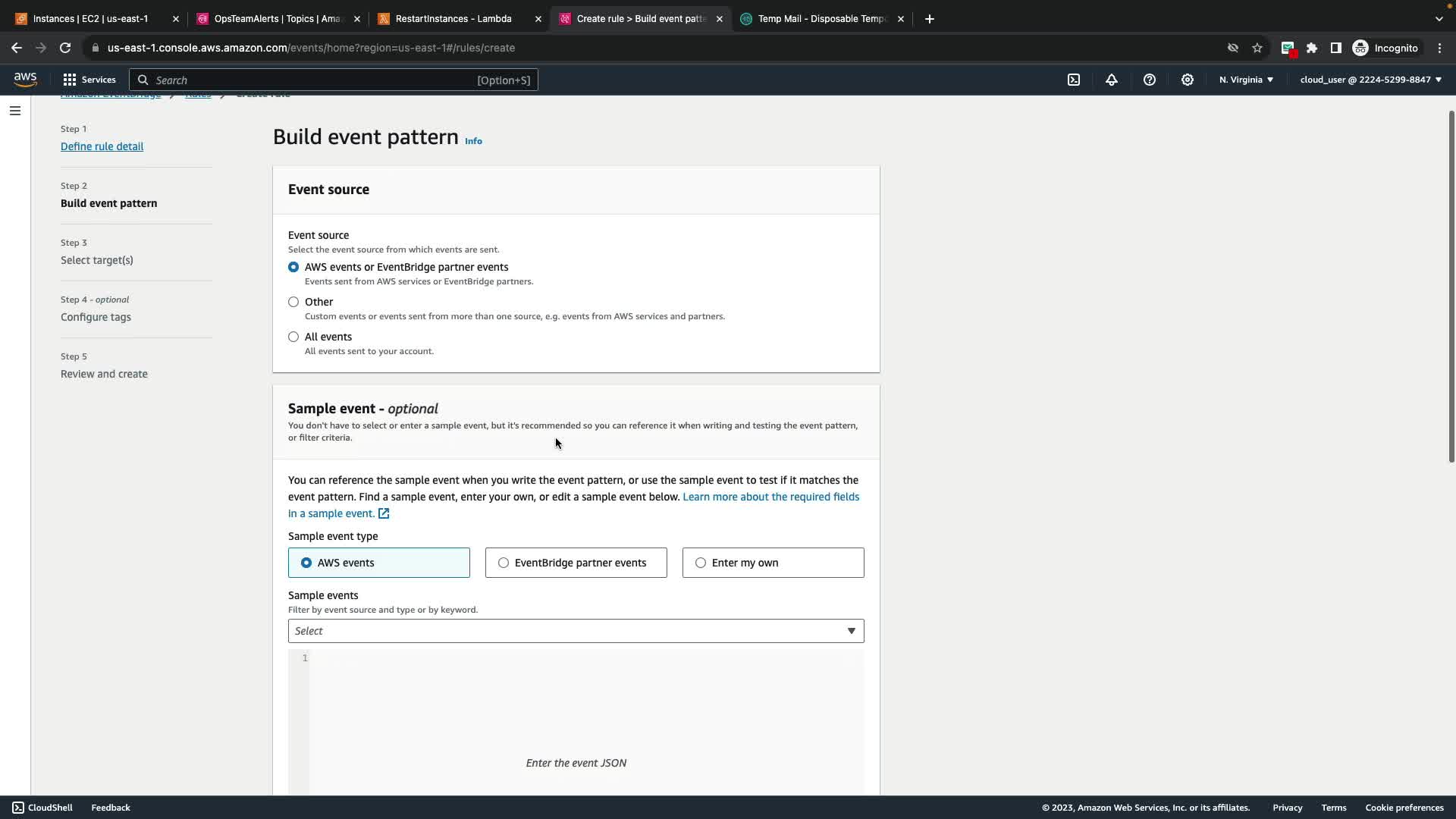This screenshot has width=1456, height=819.
Task: Go back to Define rule detail step
Action: pos(102,146)
